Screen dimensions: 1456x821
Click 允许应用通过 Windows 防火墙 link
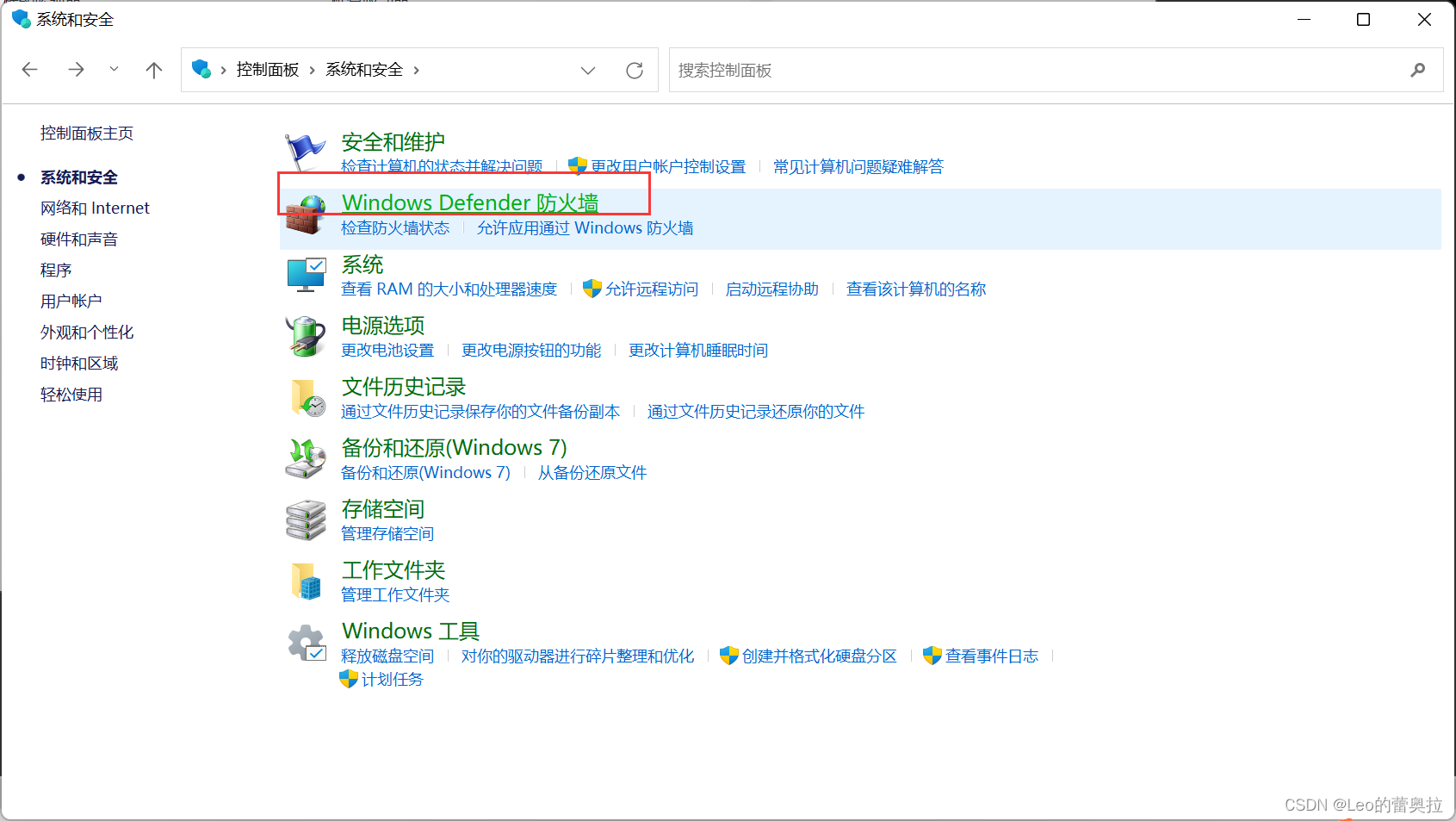pyautogui.click(x=585, y=227)
